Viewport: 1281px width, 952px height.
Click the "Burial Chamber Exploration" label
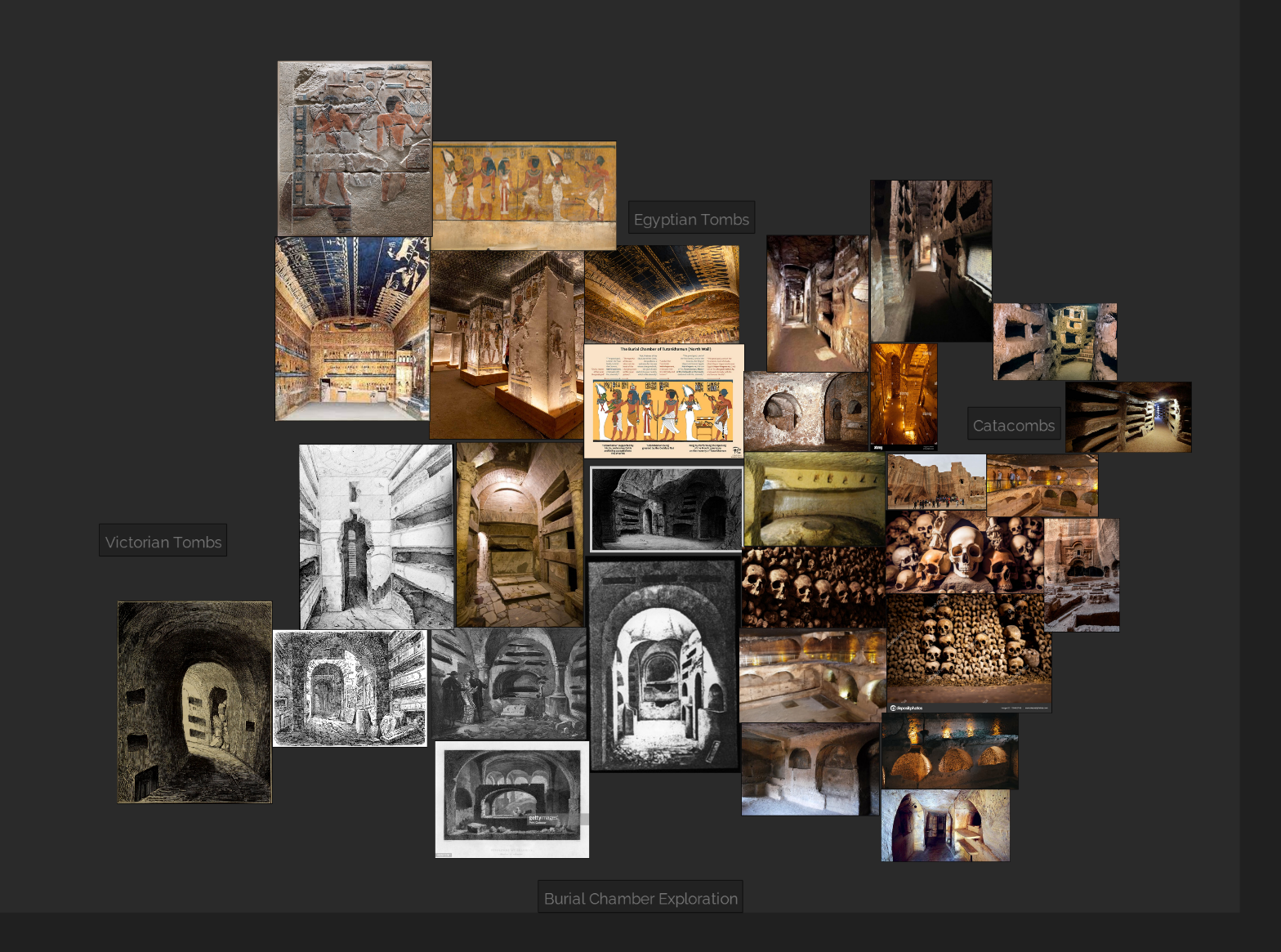[x=640, y=898]
